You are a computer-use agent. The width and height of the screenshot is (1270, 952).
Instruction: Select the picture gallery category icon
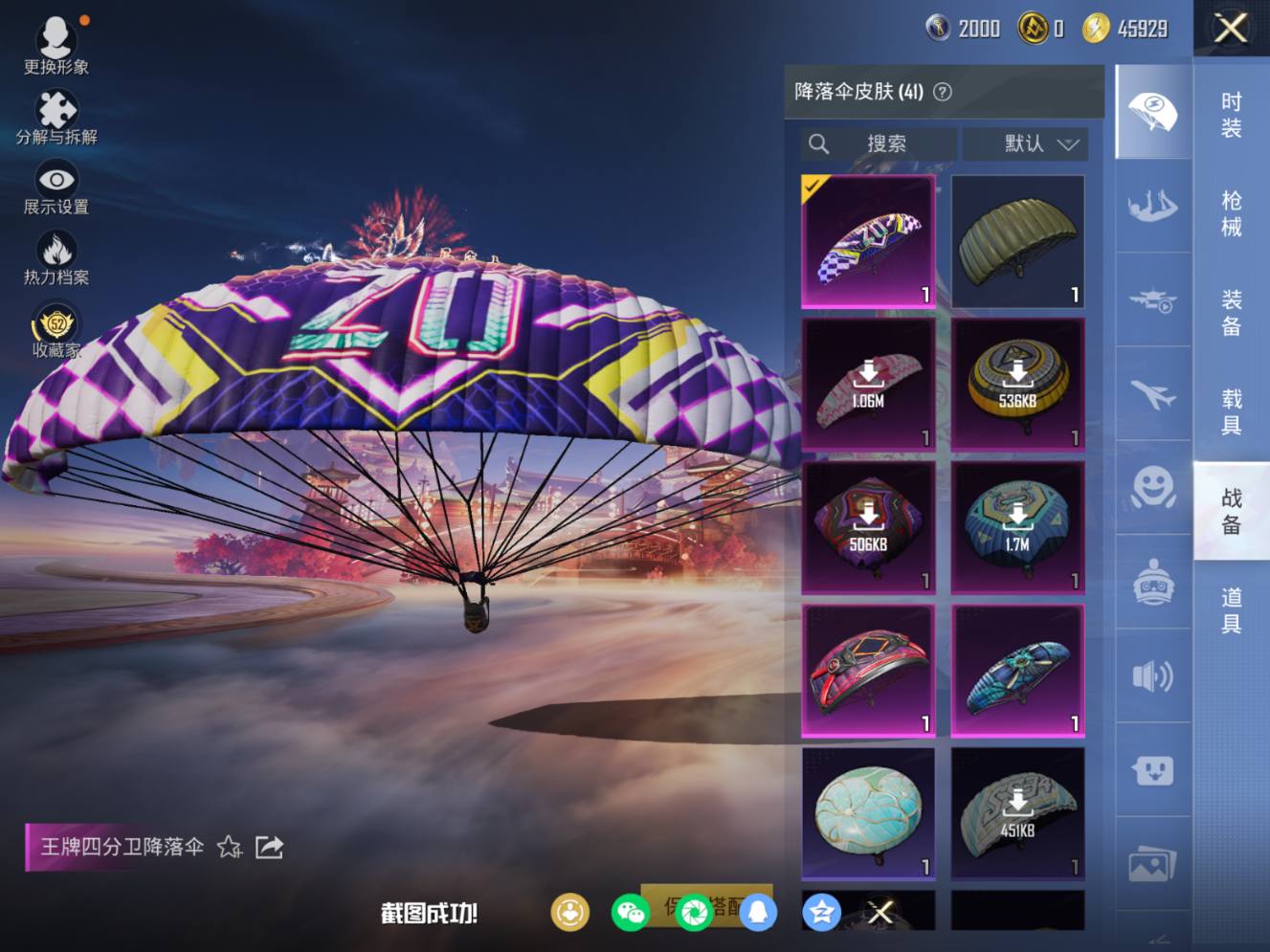tap(1153, 864)
